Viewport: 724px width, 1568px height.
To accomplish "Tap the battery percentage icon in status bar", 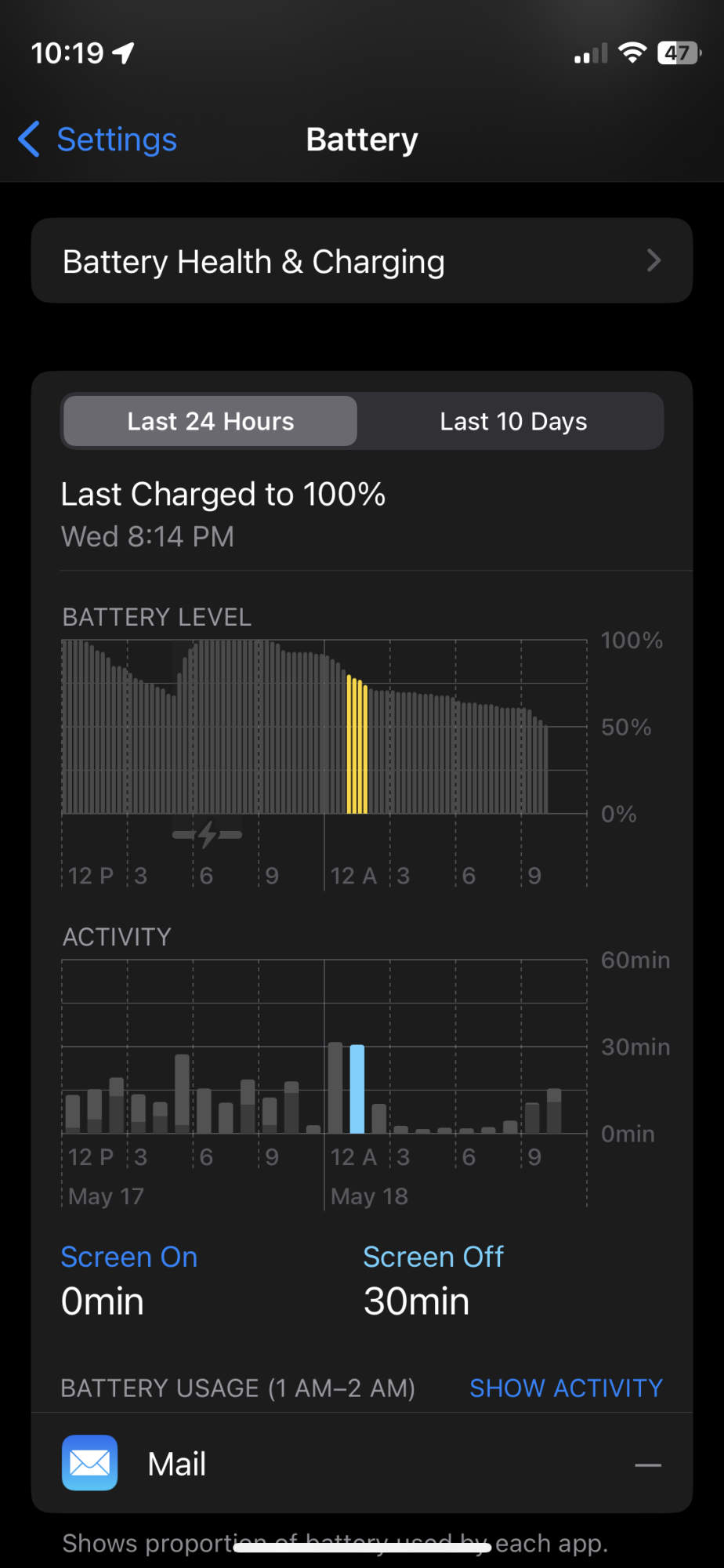I will click(x=679, y=53).
